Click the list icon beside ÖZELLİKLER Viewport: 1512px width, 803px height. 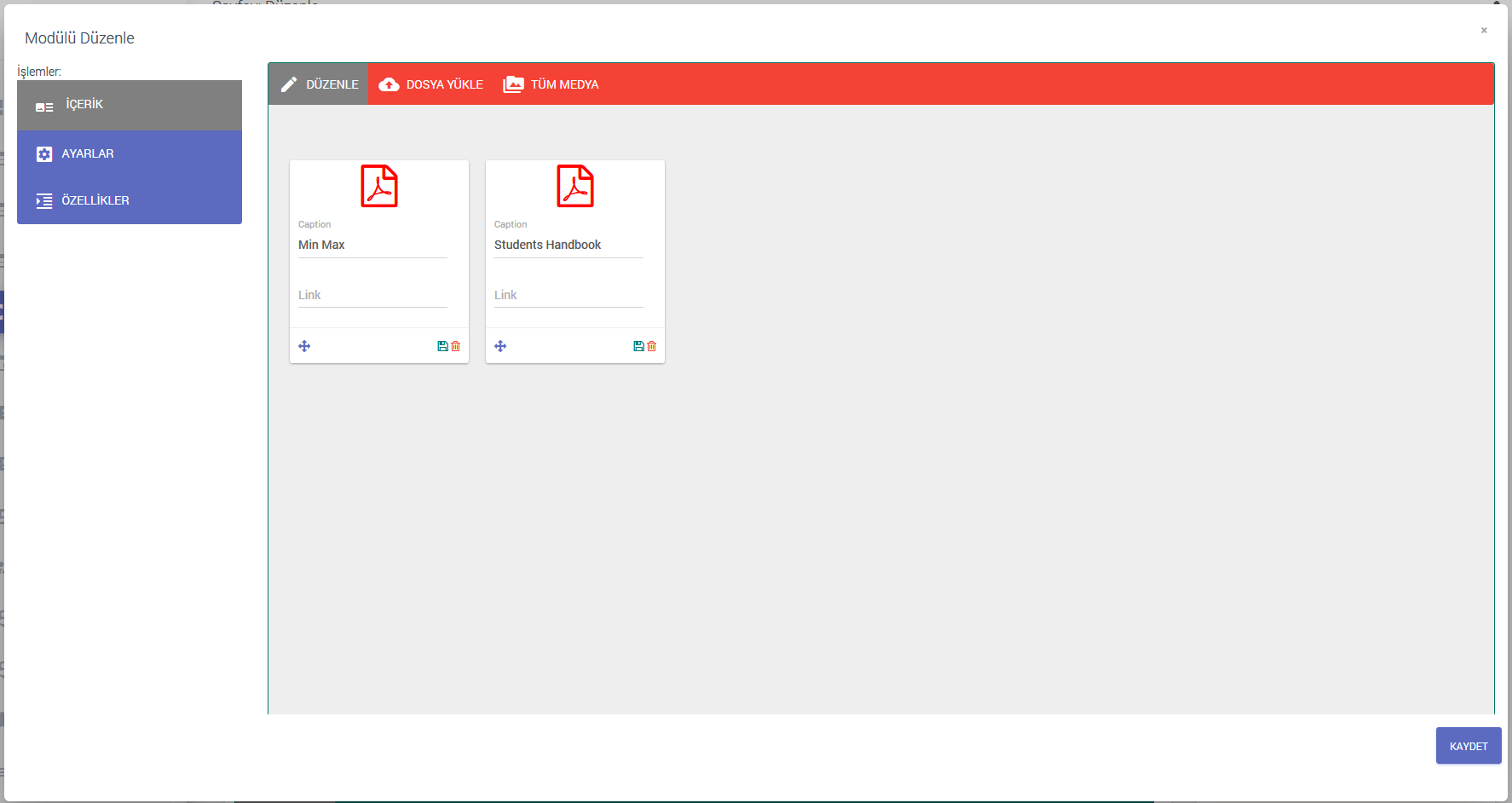(x=44, y=201)
